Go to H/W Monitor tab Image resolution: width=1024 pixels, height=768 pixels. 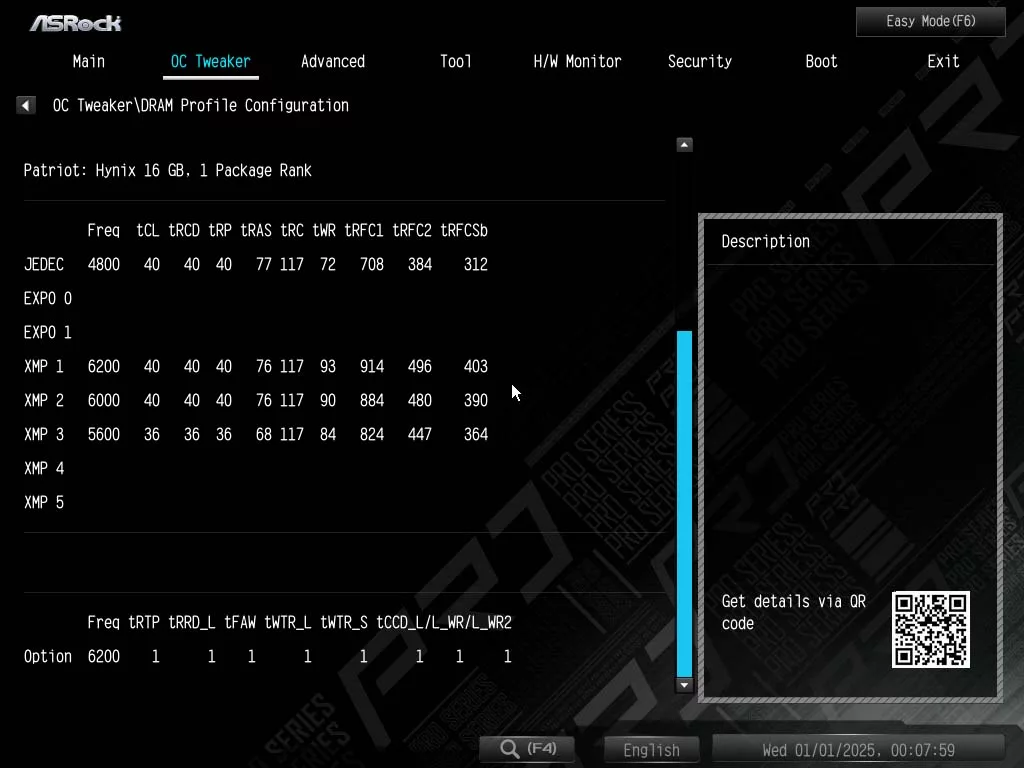[577, 61]
